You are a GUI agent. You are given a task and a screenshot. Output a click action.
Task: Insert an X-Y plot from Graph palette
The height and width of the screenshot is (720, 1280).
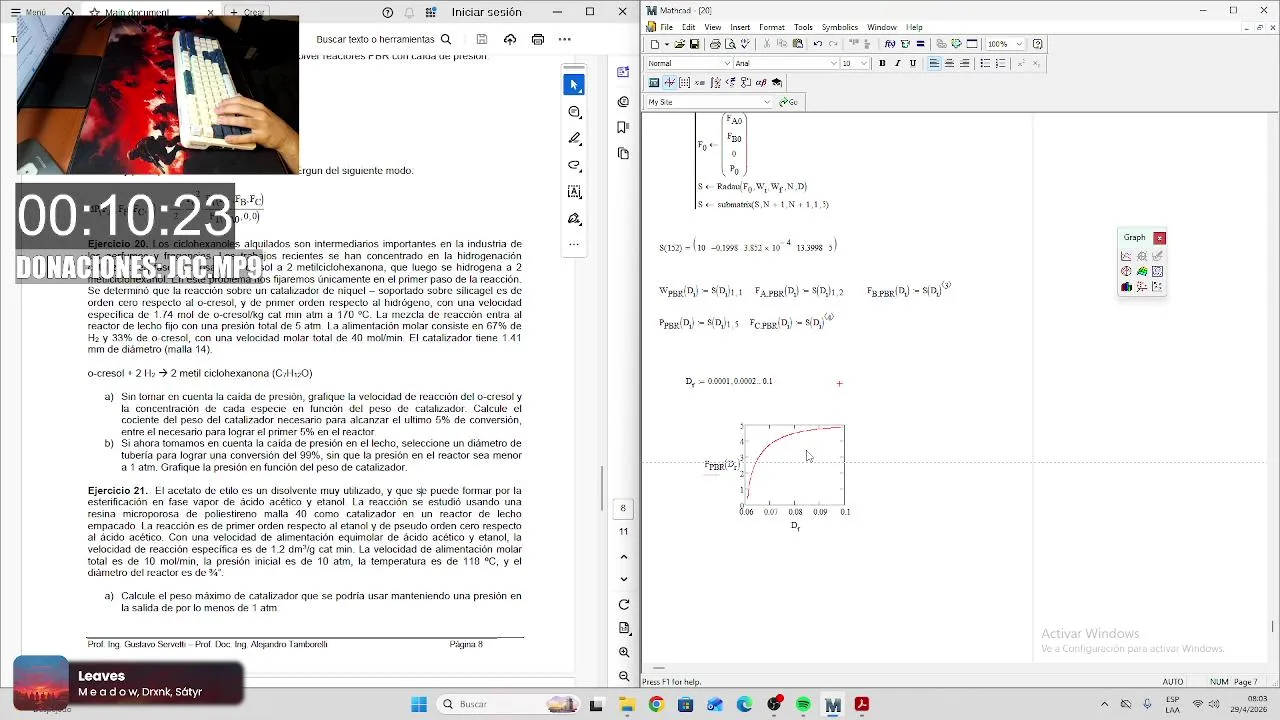tap(1126, 256)
